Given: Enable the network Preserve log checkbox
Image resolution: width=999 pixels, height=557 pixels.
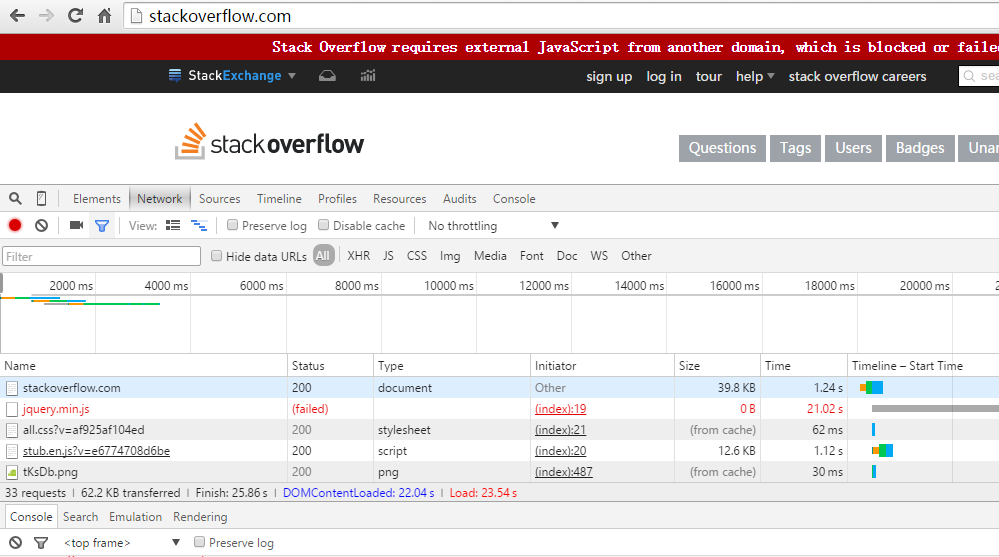Looking at the screenshot, I should (233, 225).
